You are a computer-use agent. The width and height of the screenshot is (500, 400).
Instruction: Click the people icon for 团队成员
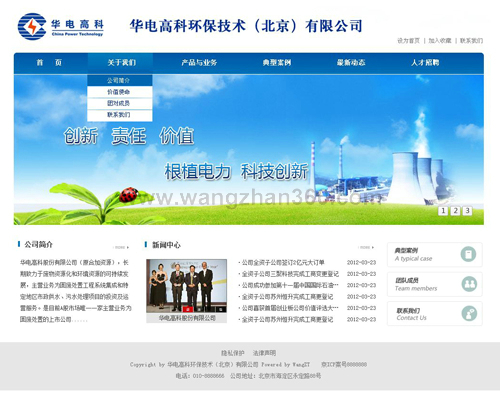pyautogui.click(x=469, y=284)
